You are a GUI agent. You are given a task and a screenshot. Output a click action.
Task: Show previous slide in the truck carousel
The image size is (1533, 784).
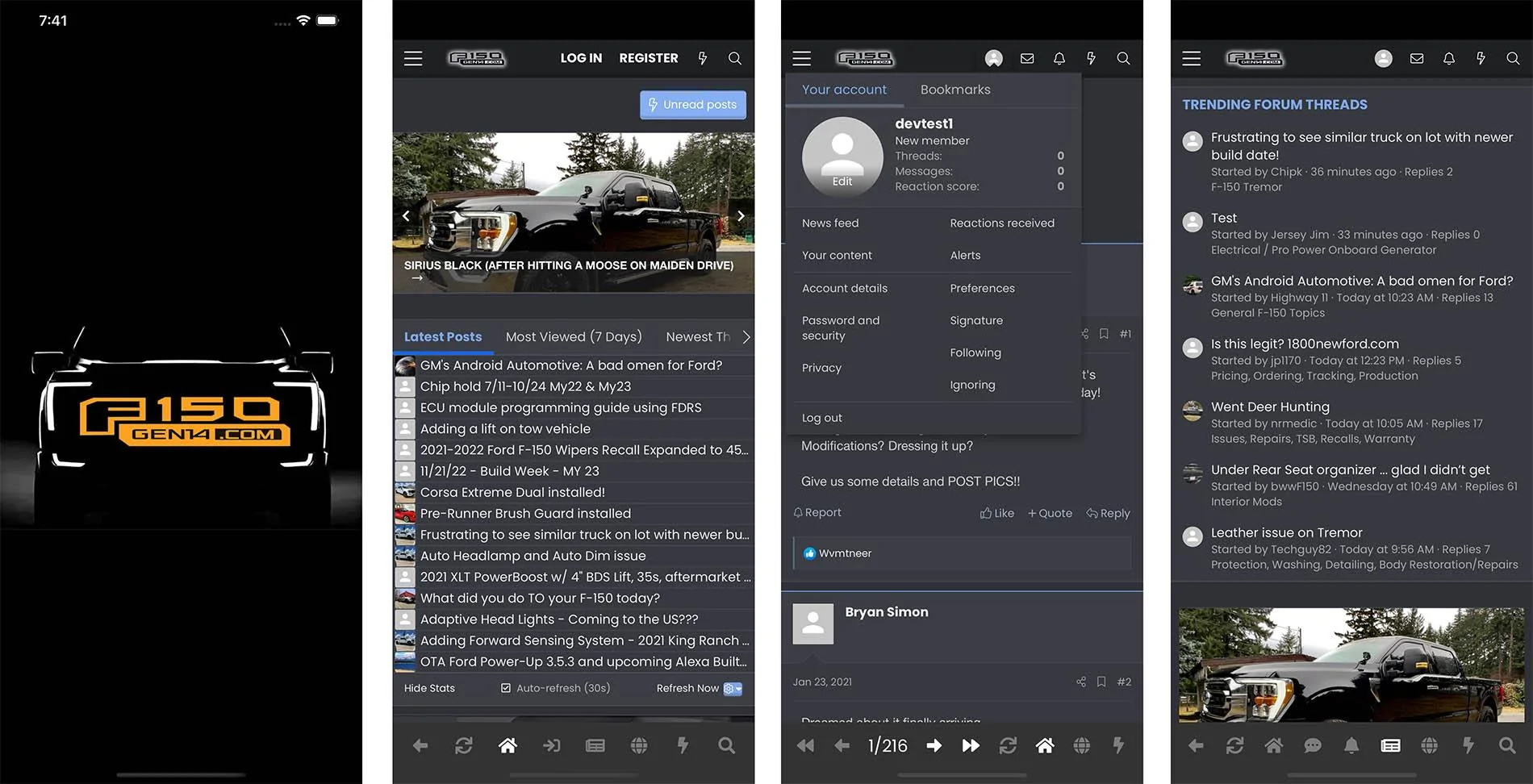[406, 215]
